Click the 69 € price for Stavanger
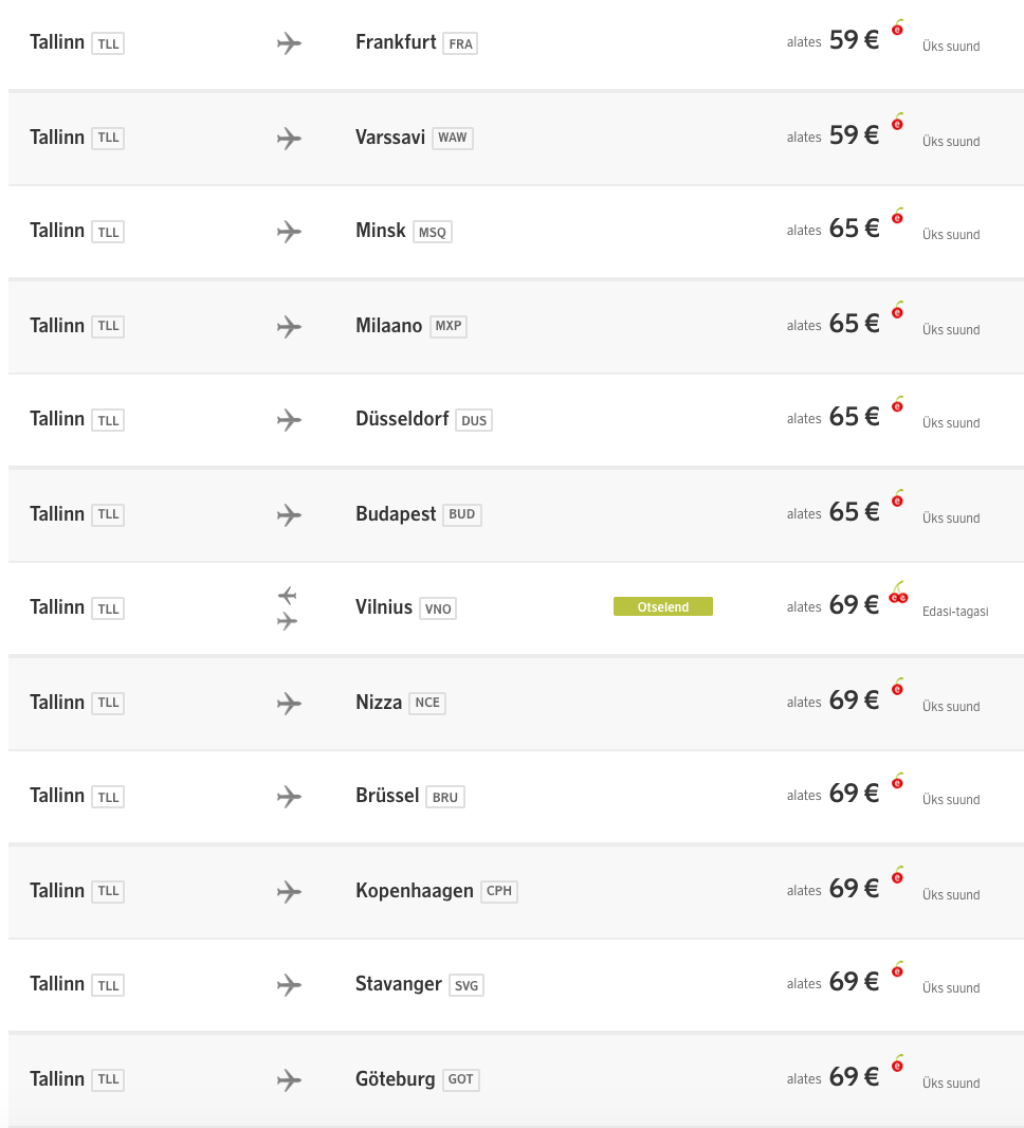 [854, 984]
